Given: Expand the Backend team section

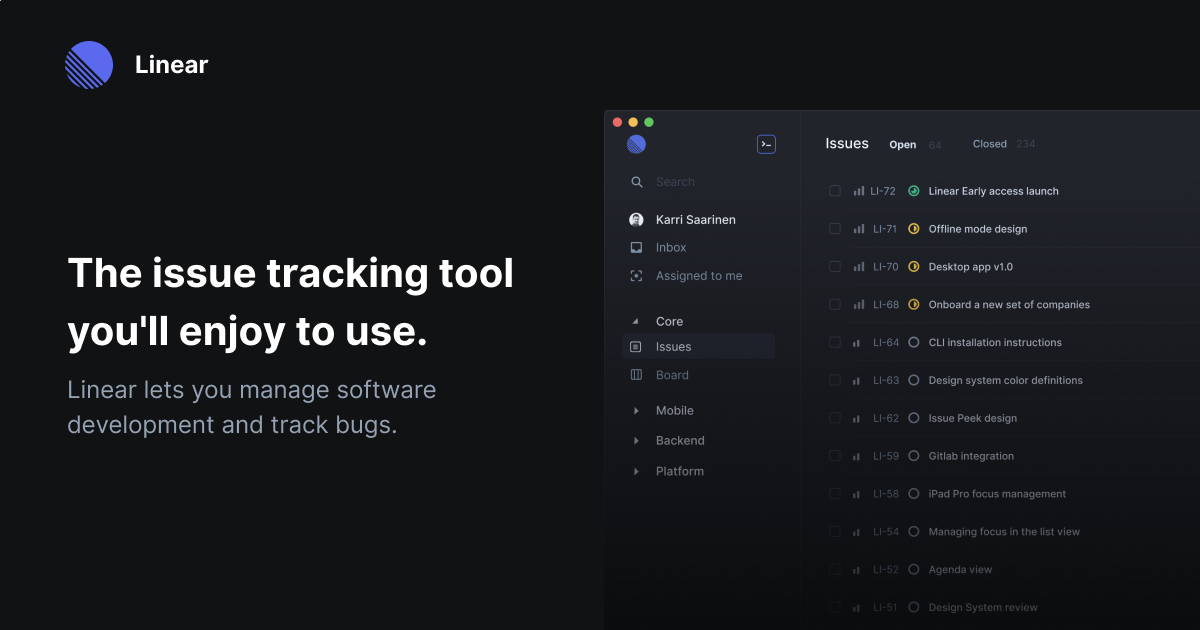Looking at the screenshot, I should point(636,441).
